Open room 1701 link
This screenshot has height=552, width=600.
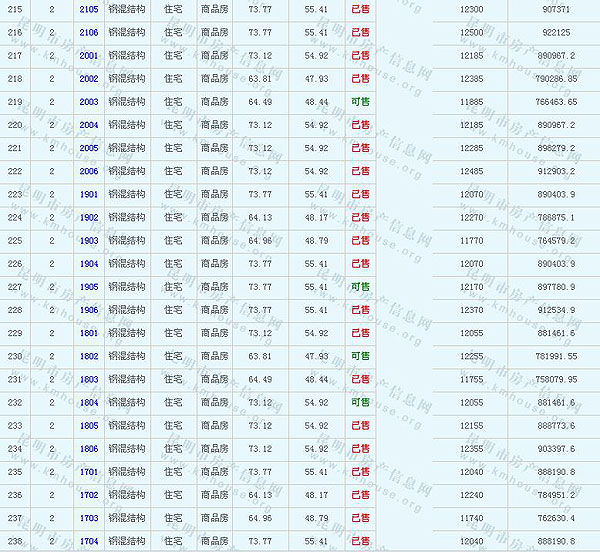point(88,472)
